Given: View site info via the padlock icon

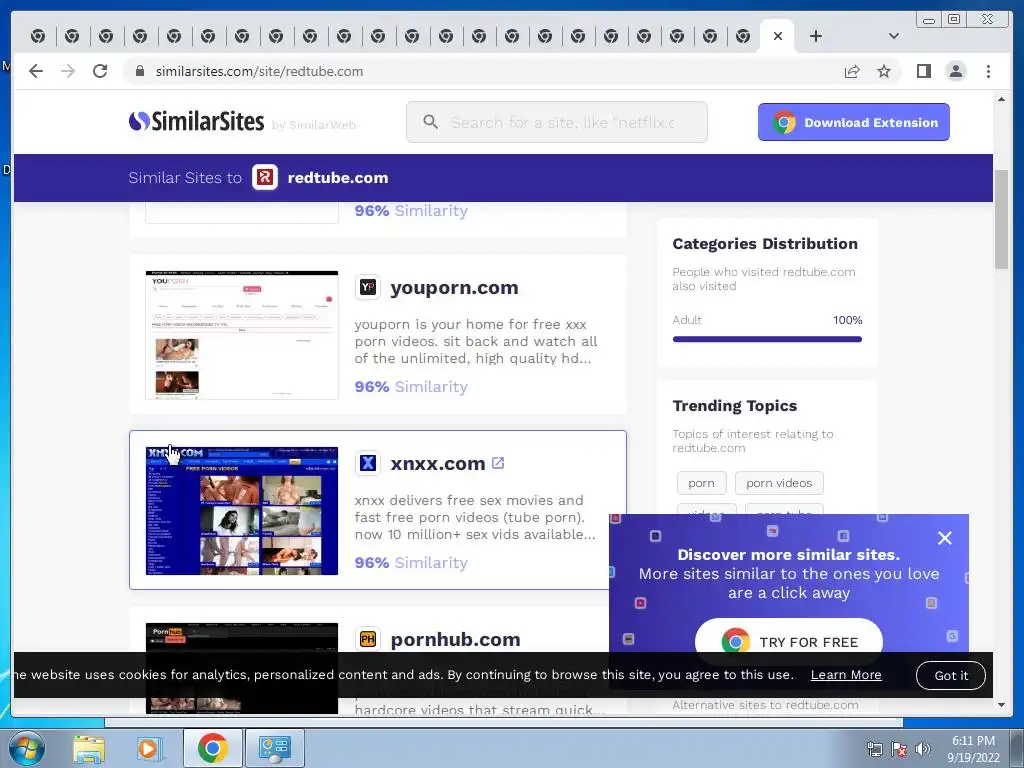Looking at the screenshot, I should [139, 71].
